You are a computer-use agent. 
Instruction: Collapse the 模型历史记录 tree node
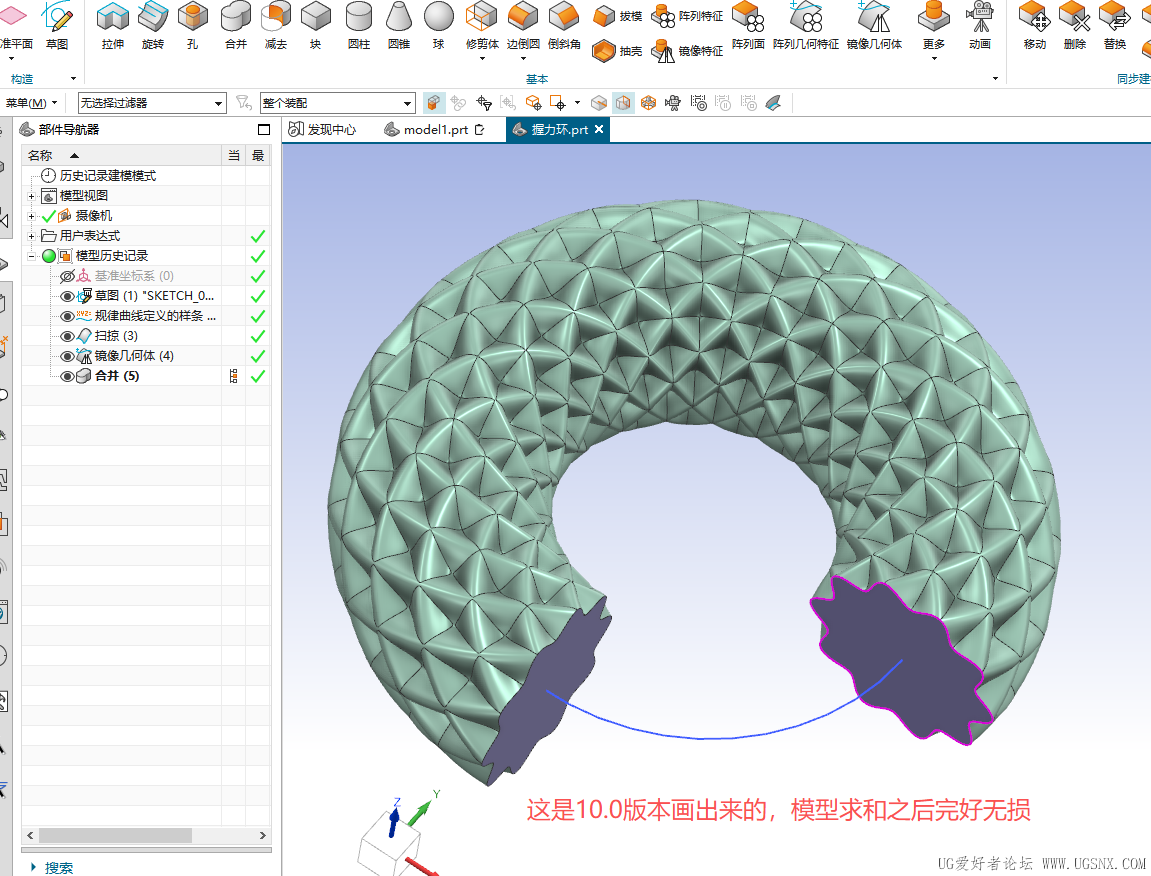pyautogui.click(x=32, y=256)
